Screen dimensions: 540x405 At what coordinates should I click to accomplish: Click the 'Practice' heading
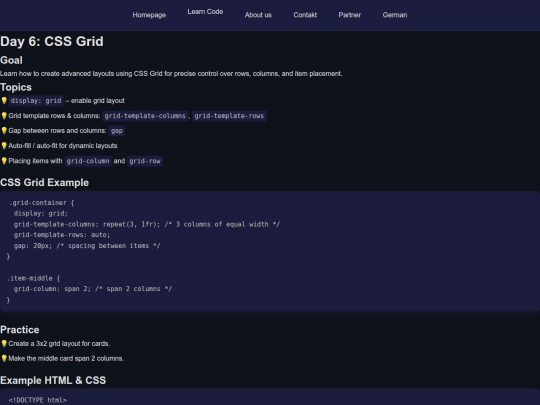20,330
